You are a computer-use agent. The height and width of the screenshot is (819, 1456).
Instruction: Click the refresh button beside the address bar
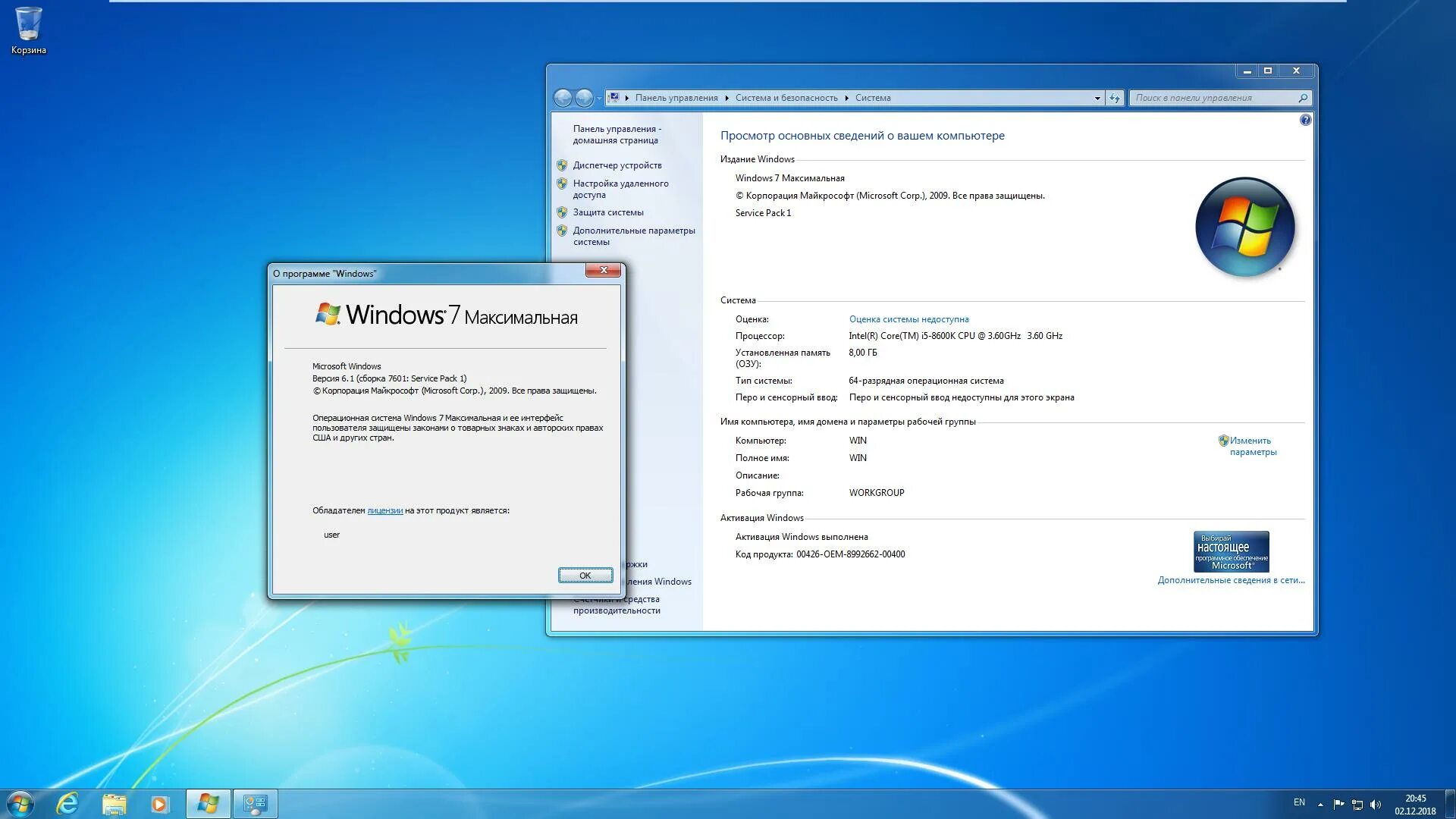[x=1114, y=98]
